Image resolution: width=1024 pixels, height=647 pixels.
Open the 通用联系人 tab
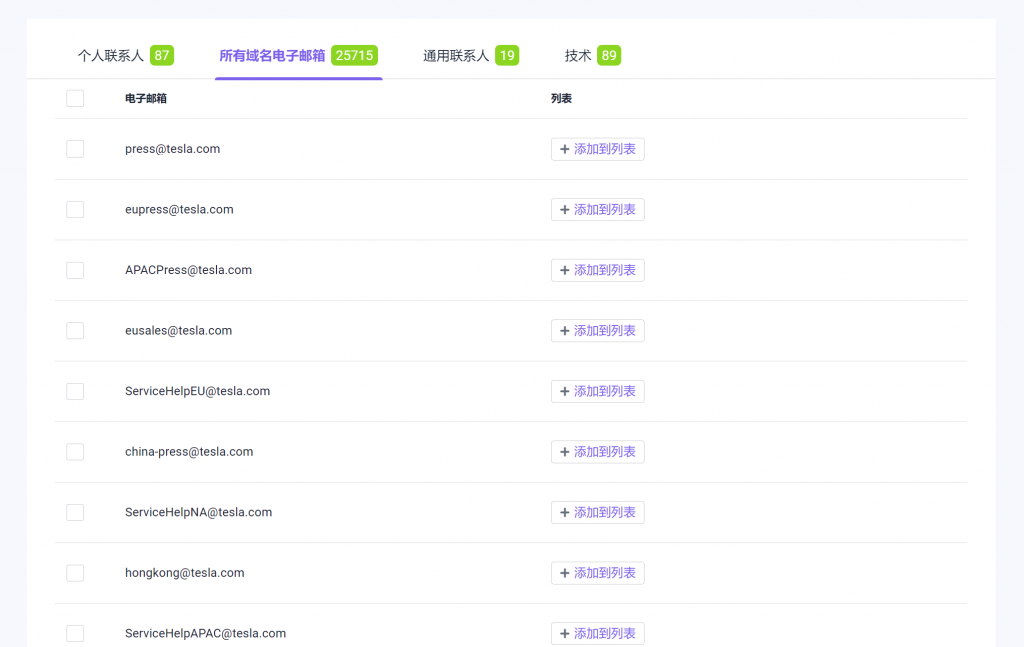[x=471, y=55]
